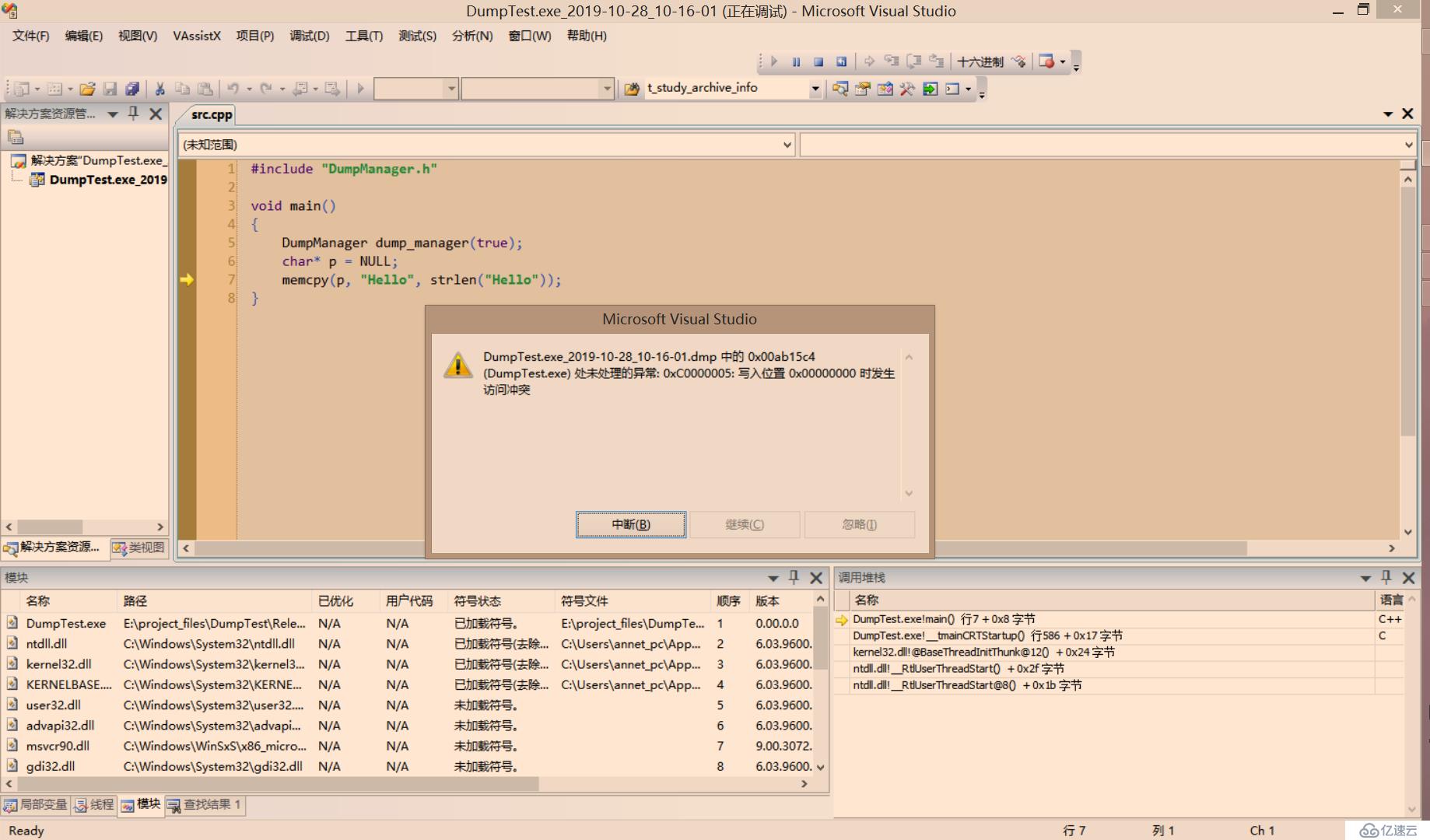This screenshot has height=840, width=1430.
Task: Open the members dropdown beside the scope combo
Action: 1408,145
